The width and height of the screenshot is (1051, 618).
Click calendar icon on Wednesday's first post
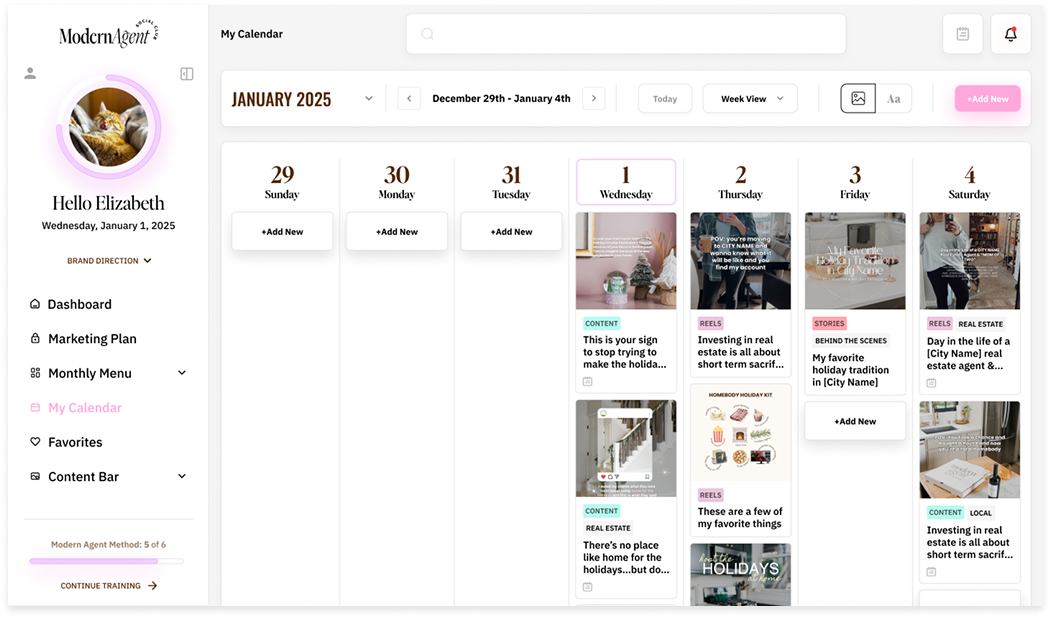point(588,382)
